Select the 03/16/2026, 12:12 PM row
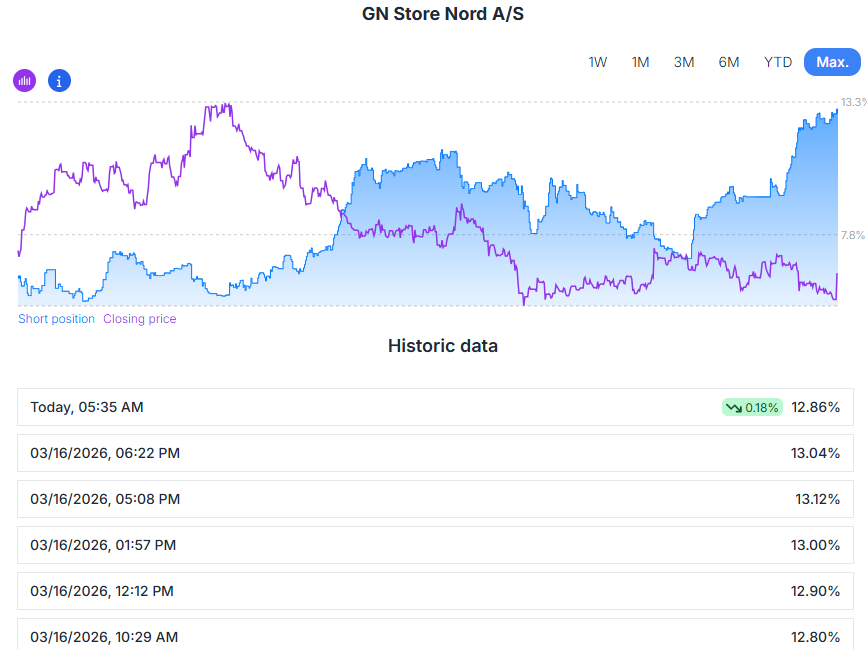The height and width of the screenshot is (650, 867). tap(435, 591)
